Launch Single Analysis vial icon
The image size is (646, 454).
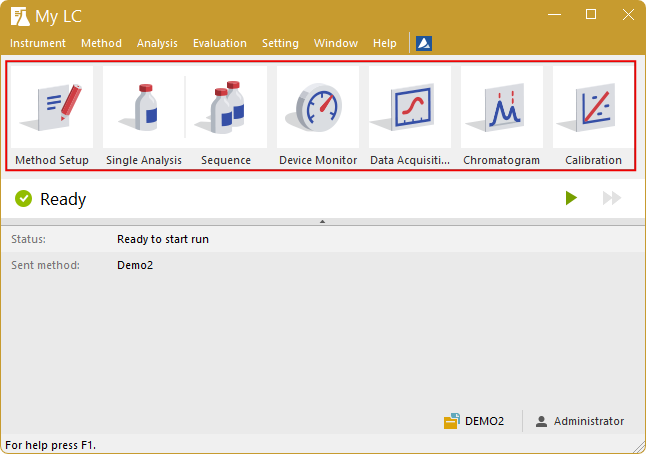coord(144,107)
